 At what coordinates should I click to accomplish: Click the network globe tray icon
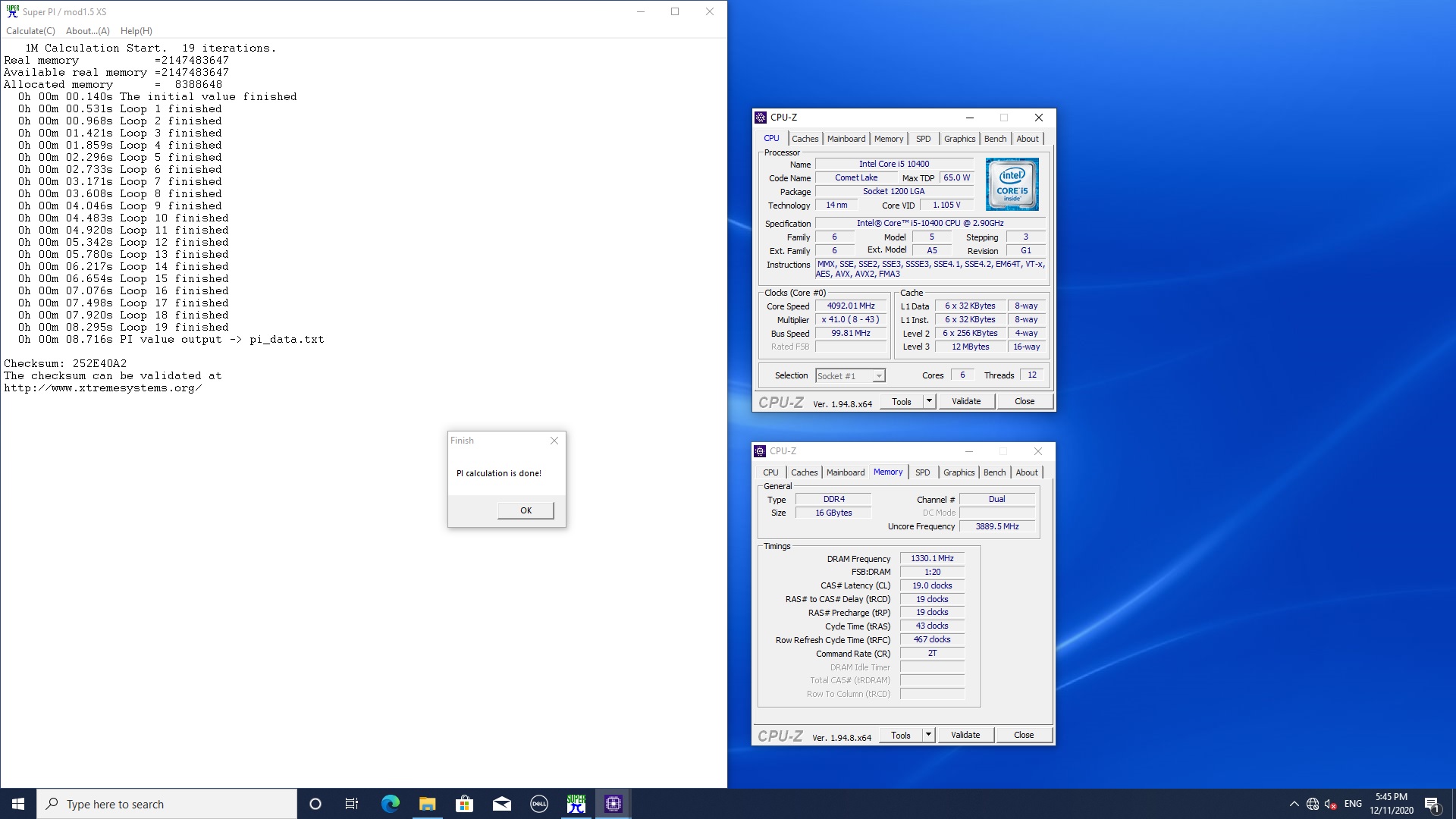[1313, 804]
